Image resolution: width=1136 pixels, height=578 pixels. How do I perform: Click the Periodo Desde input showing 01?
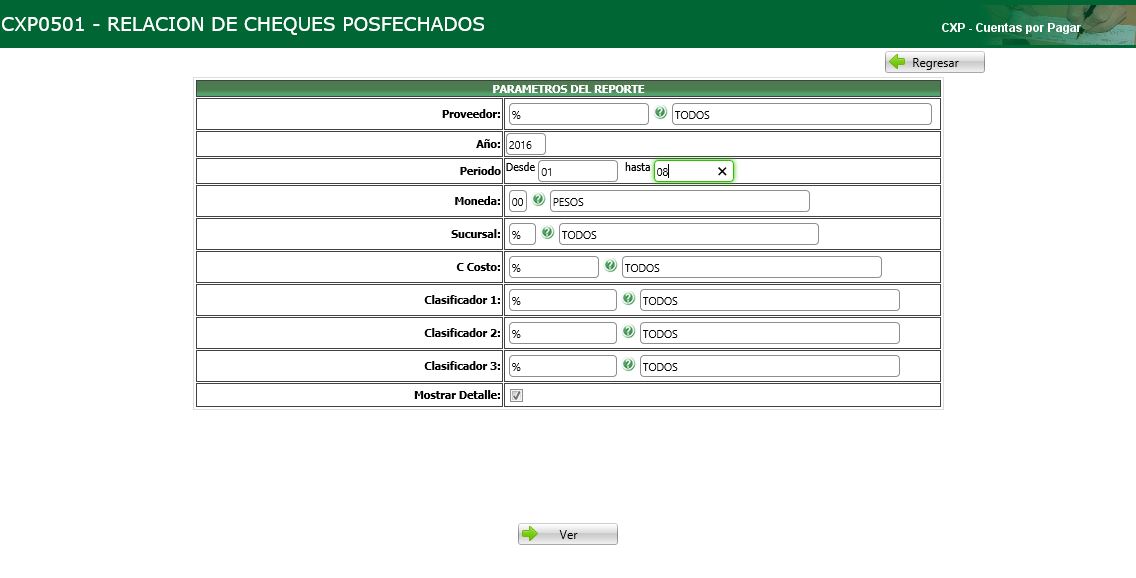pos(578,171)
